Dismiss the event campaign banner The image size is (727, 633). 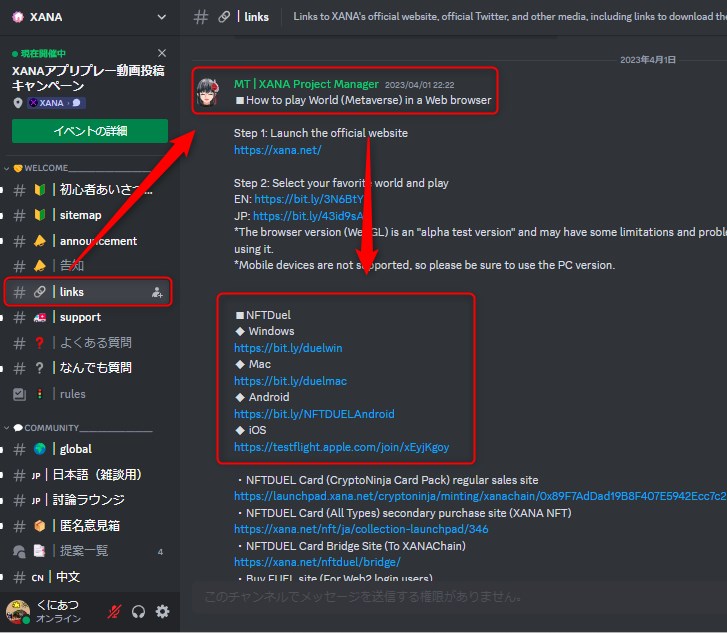click(x=162, y=53)
